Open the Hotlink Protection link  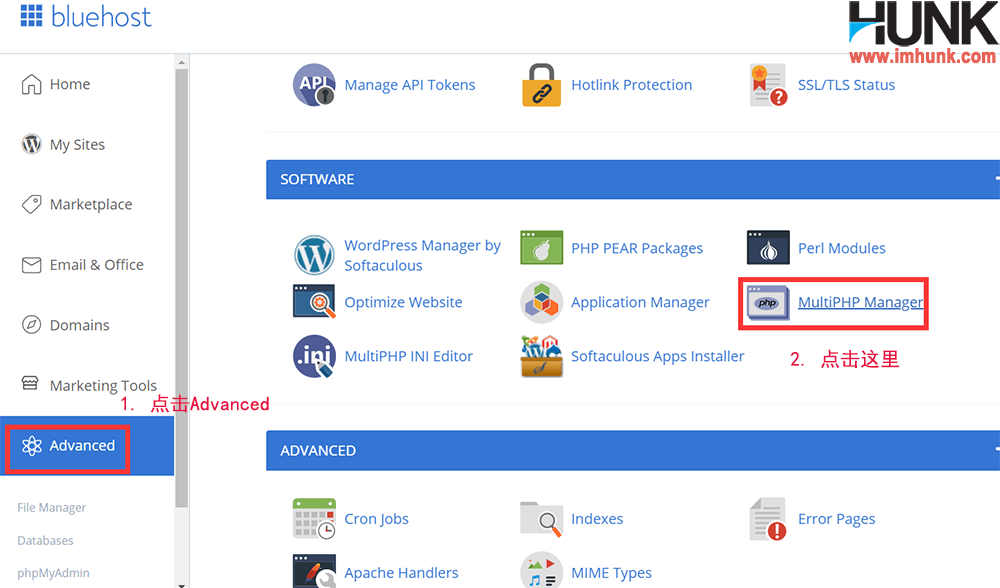631,85
